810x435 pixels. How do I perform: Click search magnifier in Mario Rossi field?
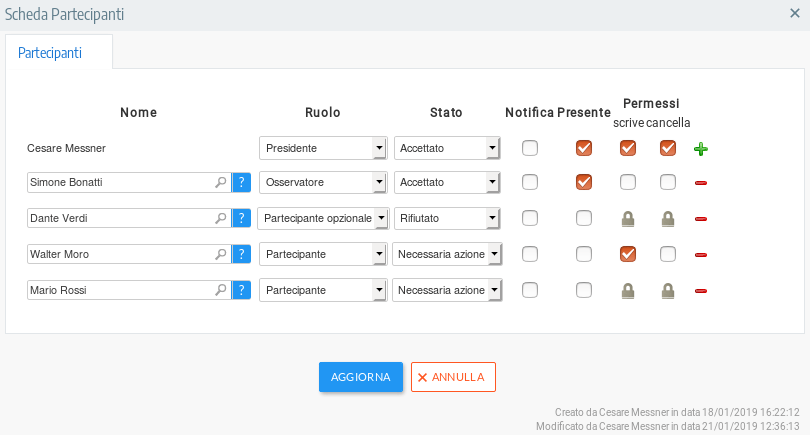click(x=221, y=290)
